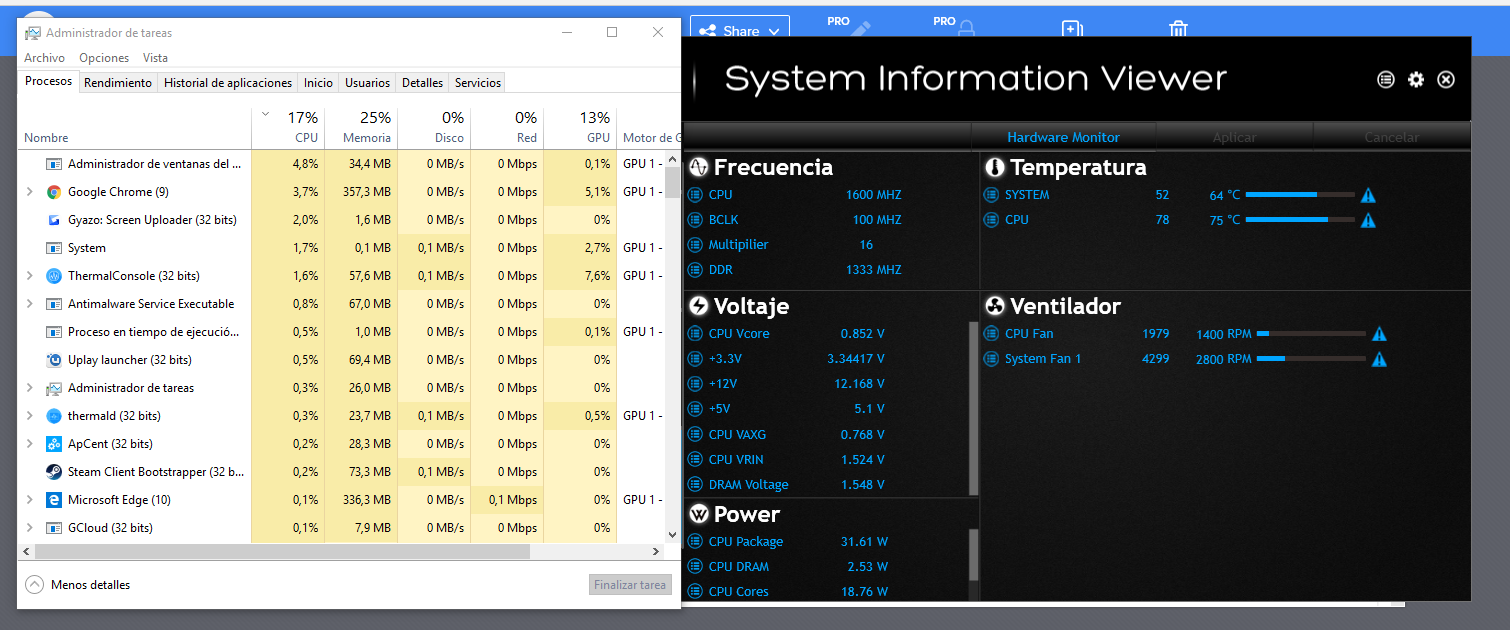Switch to the Detalles tab
The height and width of the screenshot is (630, 1510).
[422, 83]
